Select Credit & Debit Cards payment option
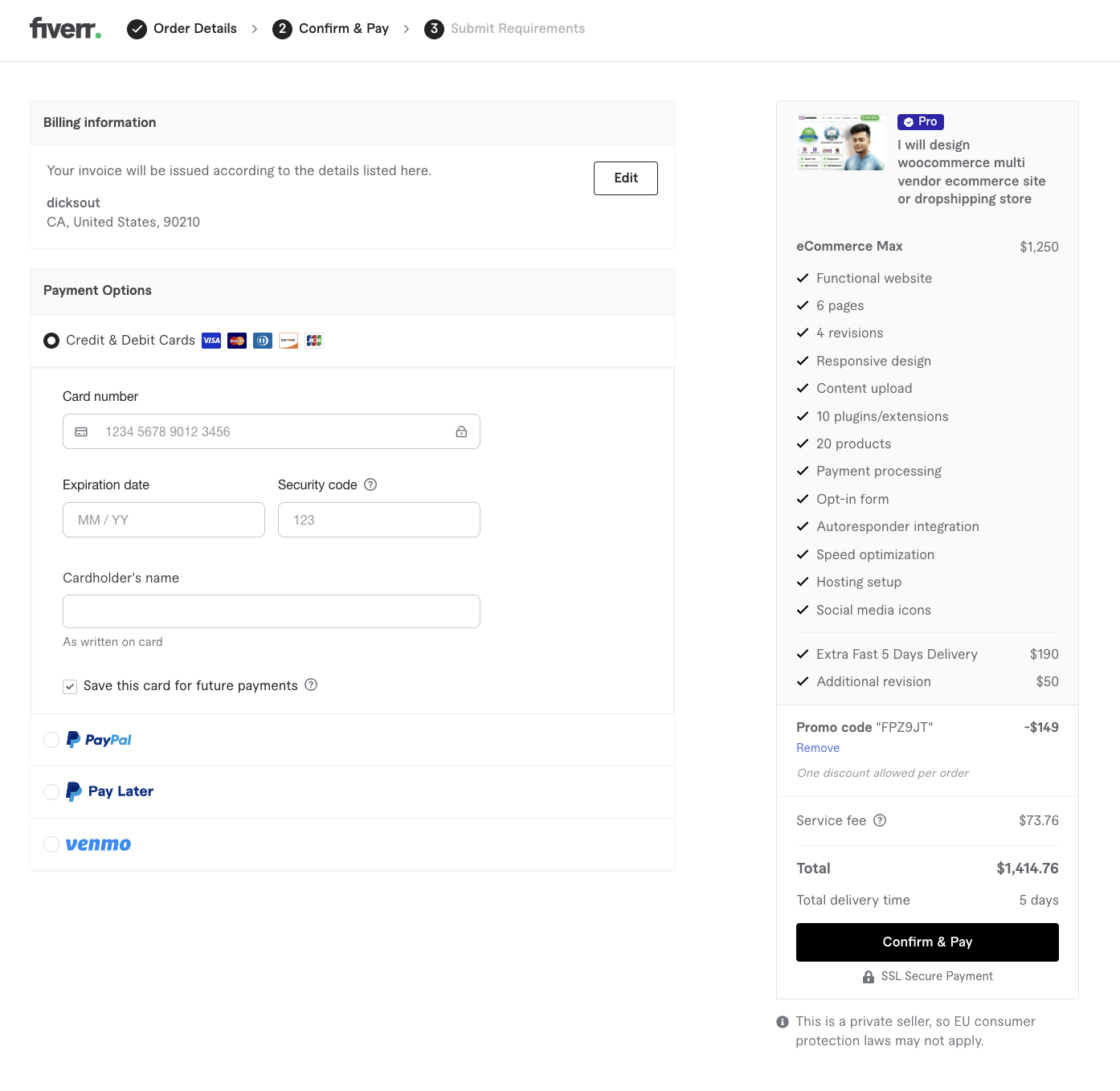Screen dimensions: 1120x1091 (51, 341)
